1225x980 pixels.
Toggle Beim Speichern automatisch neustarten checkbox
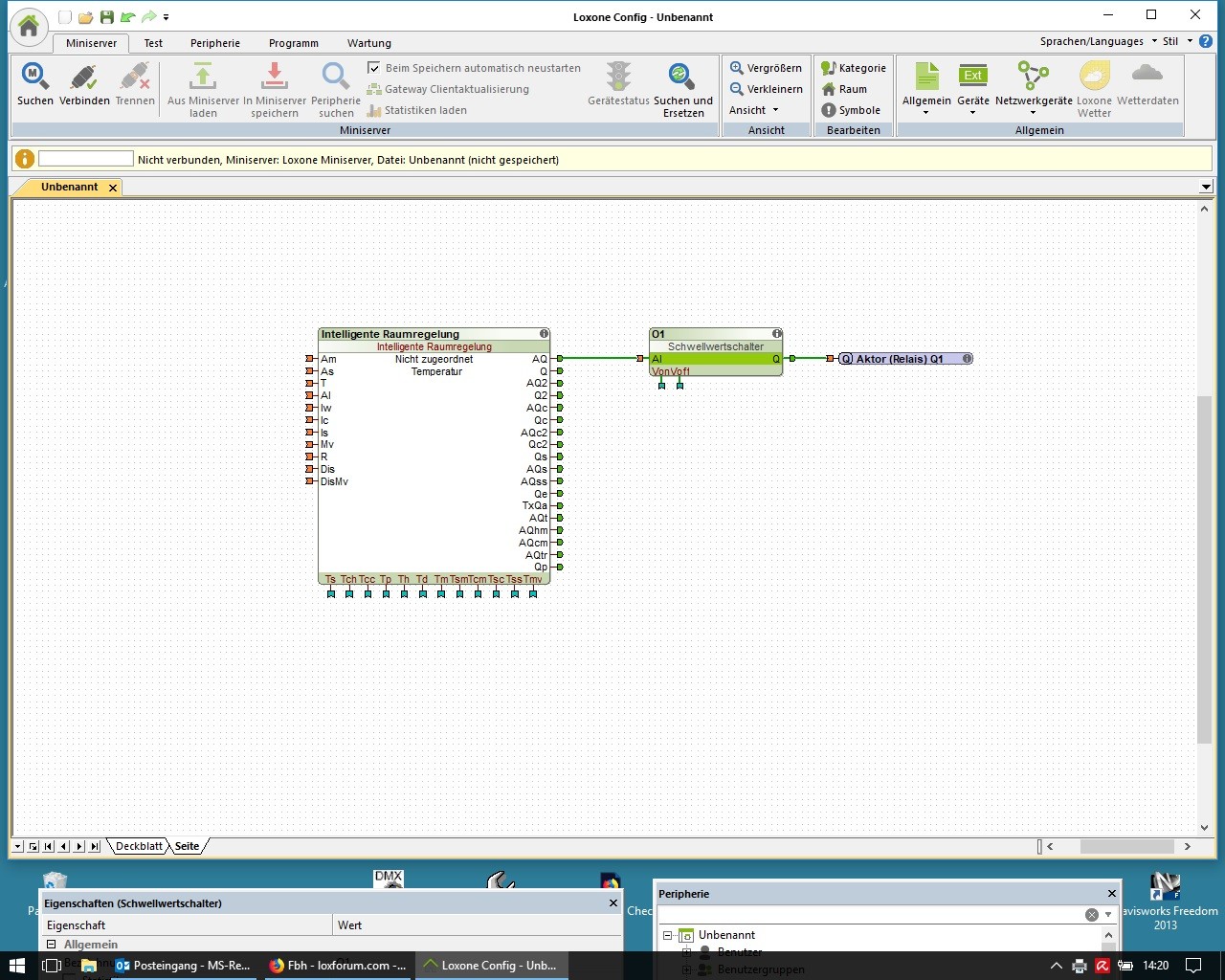(374, 68)
